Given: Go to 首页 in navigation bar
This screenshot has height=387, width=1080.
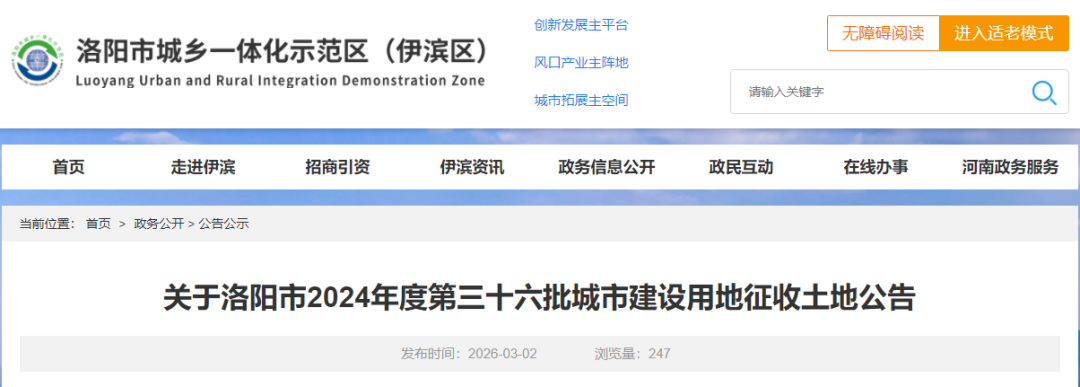Looking at the screenshot, I should [x=69, y=167].
